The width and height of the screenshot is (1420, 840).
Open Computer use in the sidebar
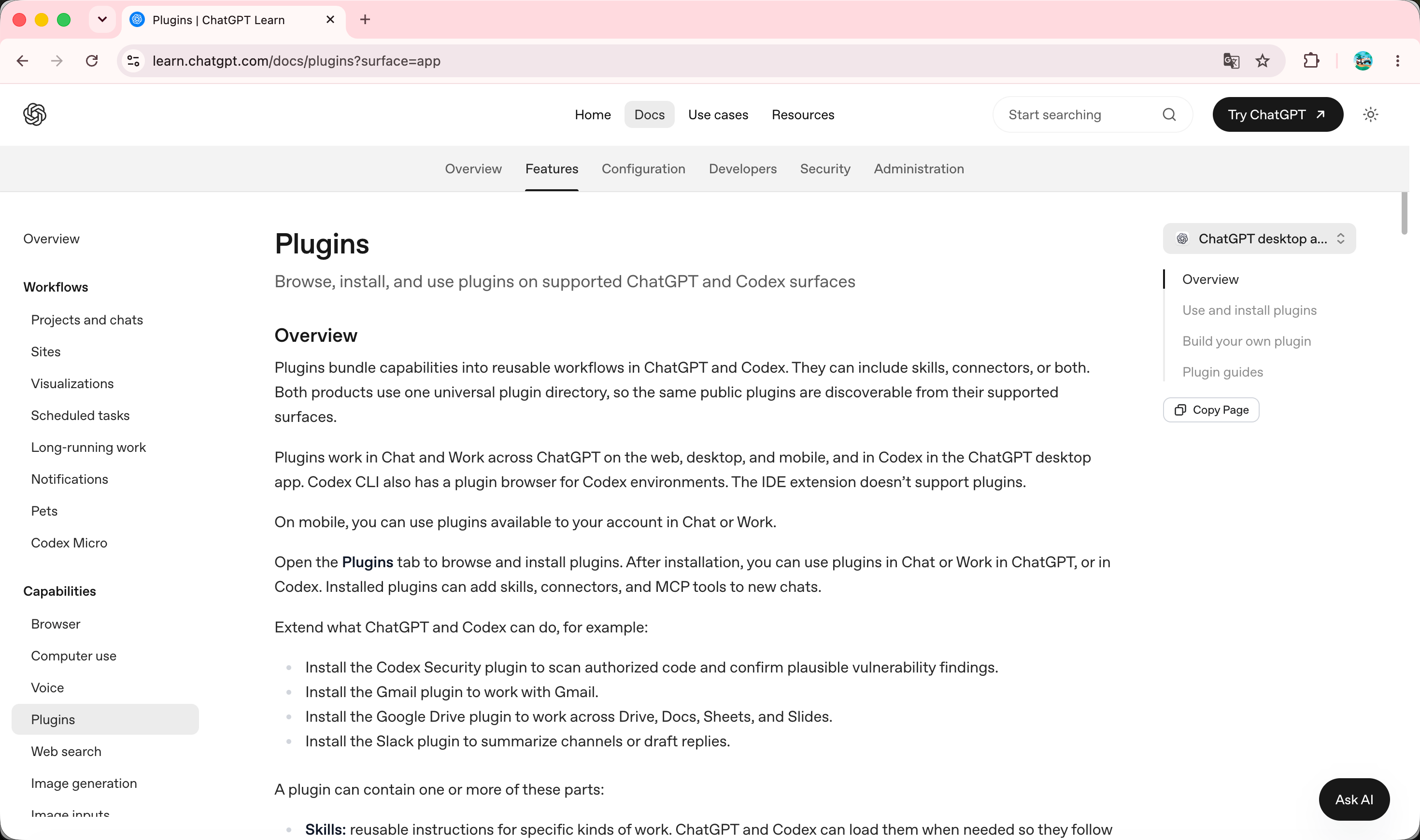click(73, 656)
